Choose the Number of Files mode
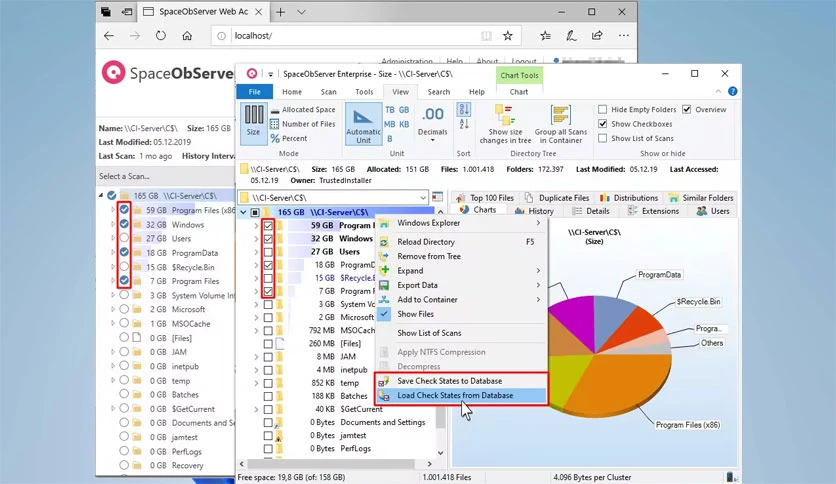This screenshot has width=836, height=484. [303, 124]
